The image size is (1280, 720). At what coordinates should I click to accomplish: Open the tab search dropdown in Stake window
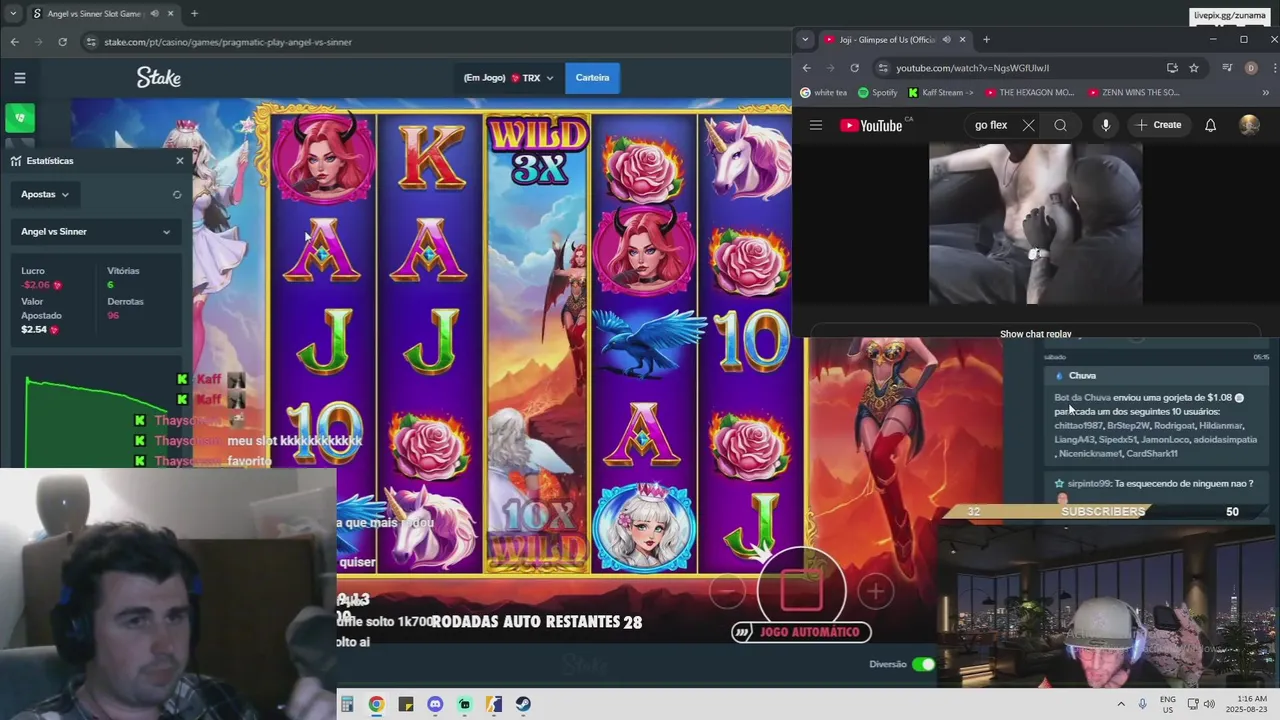tap(12, 13)
